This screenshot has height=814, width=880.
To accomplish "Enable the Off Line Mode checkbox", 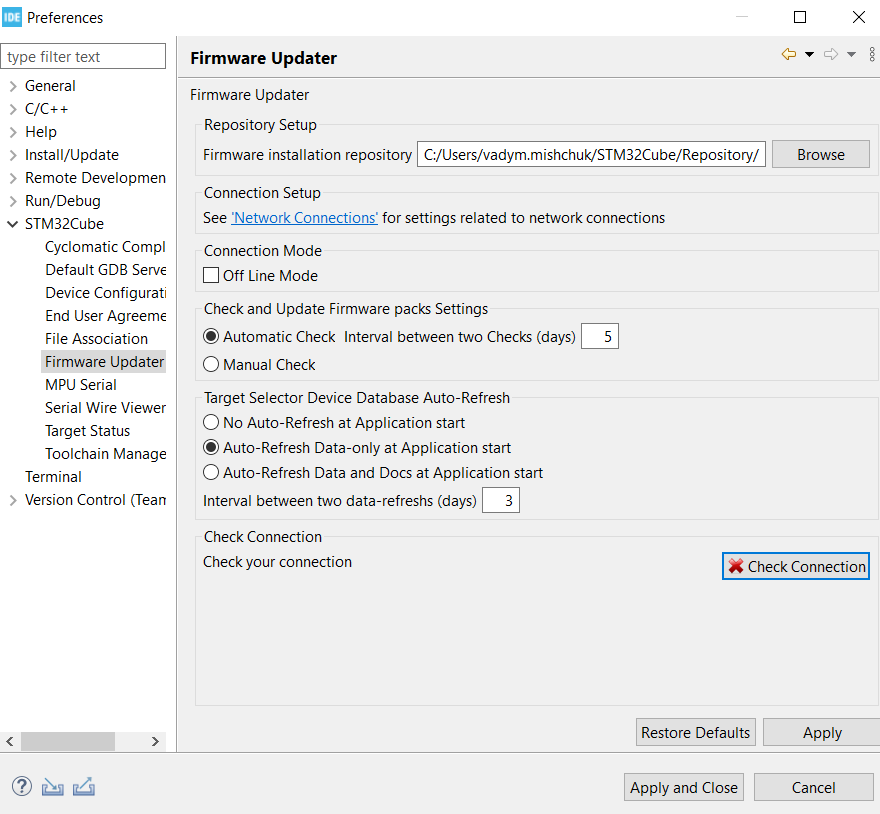I will (211, 275).
